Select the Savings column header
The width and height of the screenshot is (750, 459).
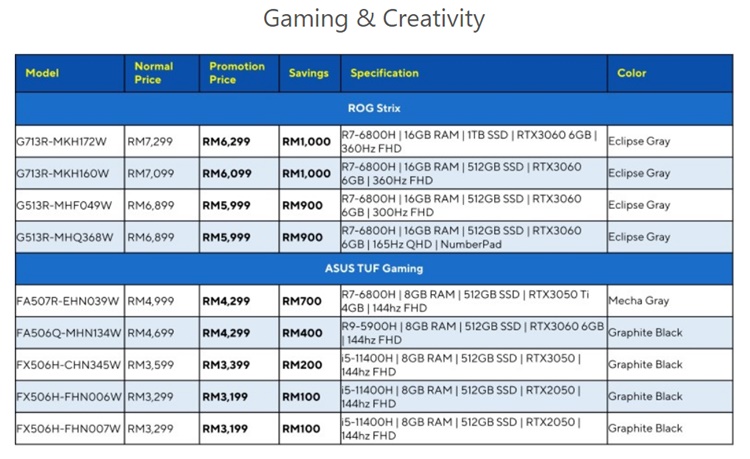(x=309, y=73)
